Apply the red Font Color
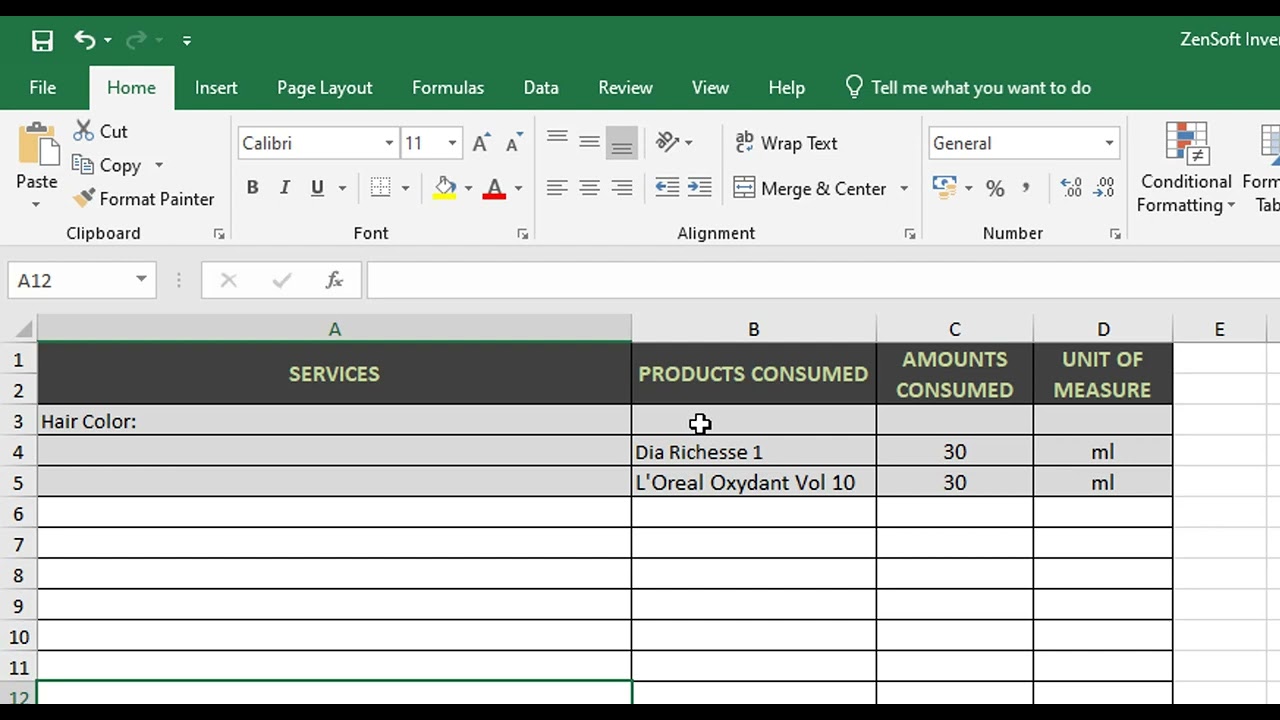 point(494,188)
